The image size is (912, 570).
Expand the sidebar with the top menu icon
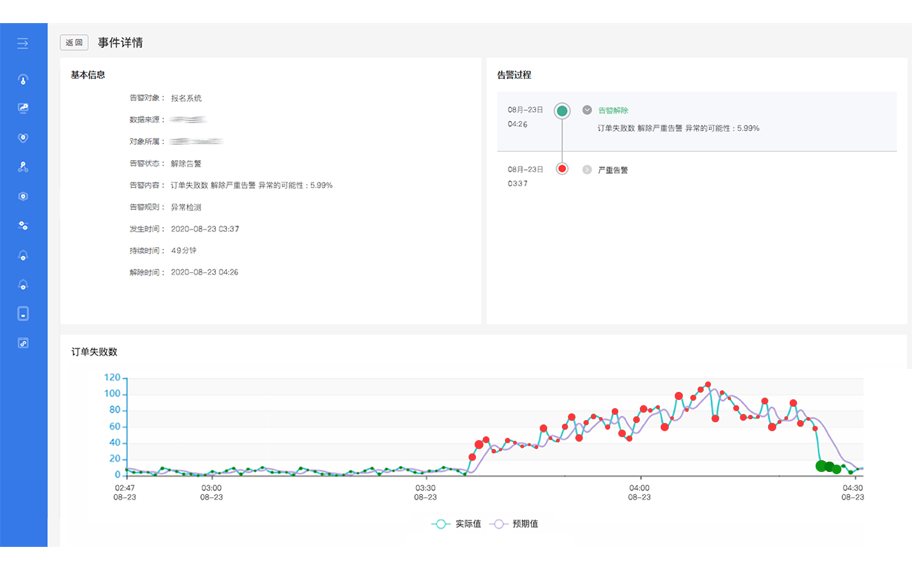pos(23,43)
